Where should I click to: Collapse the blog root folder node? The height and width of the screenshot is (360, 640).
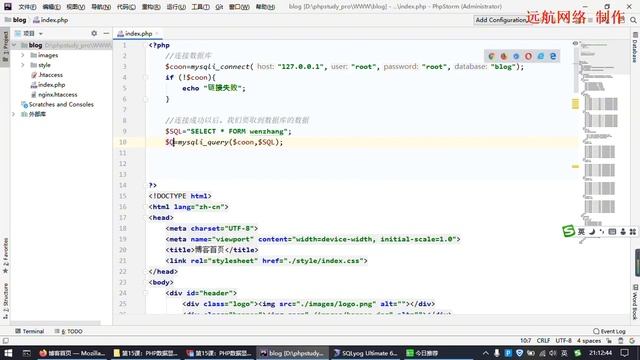pyautogui.click(x=14, y=45)
